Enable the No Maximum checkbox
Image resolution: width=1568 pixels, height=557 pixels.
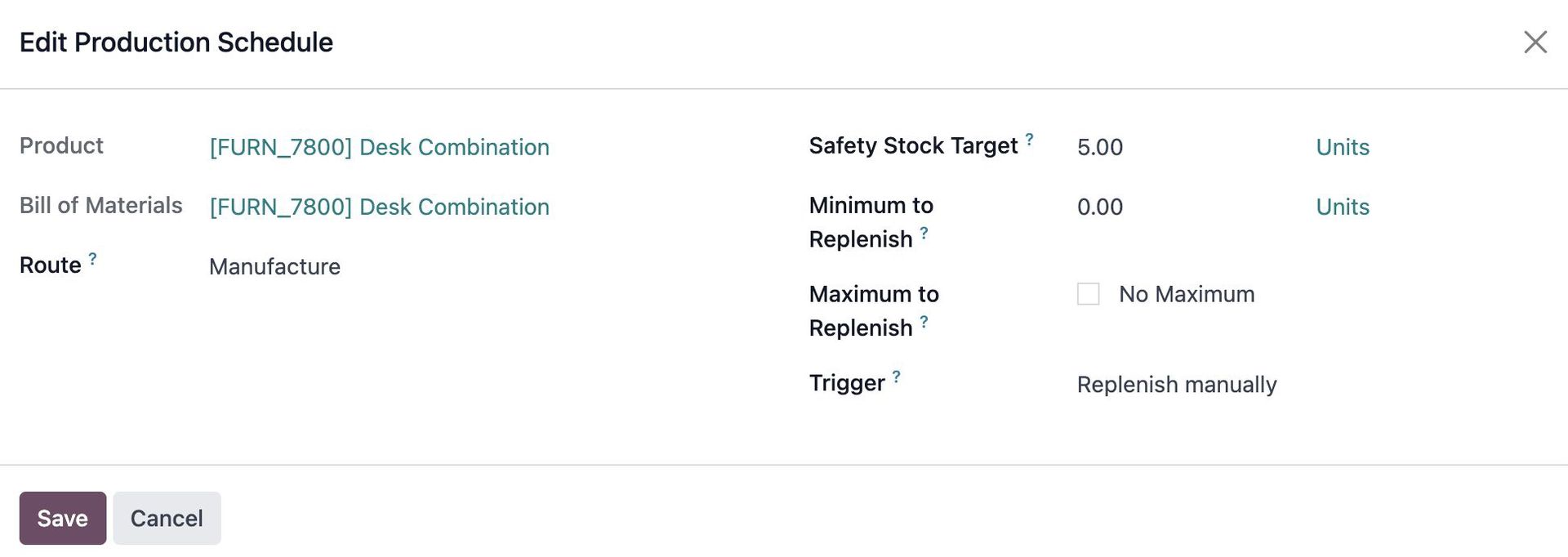1088,294
